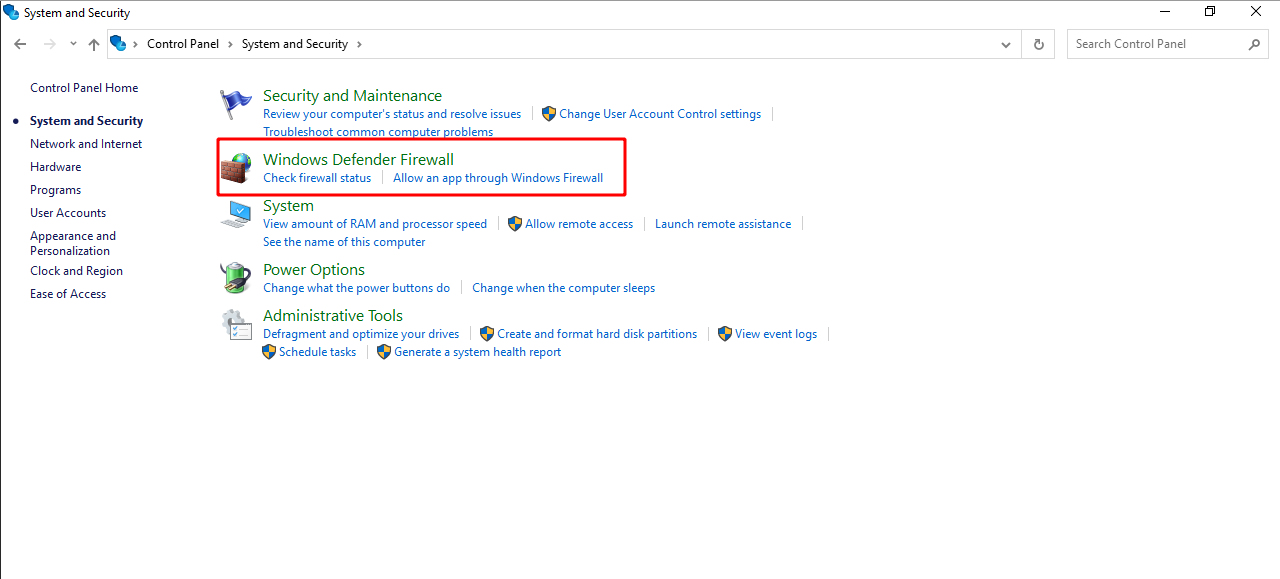Click shield icon beside Create and format partitions
The height and width of the screenshot is (579, 1280).
pos(486,334)
